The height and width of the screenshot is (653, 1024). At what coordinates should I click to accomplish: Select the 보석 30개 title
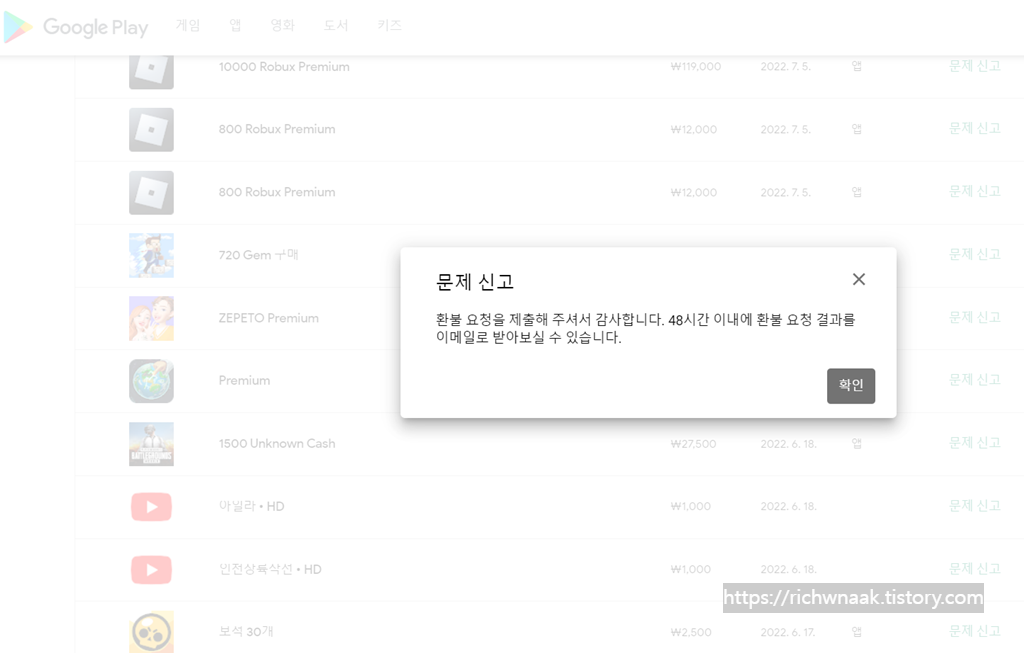pos(246,631)
